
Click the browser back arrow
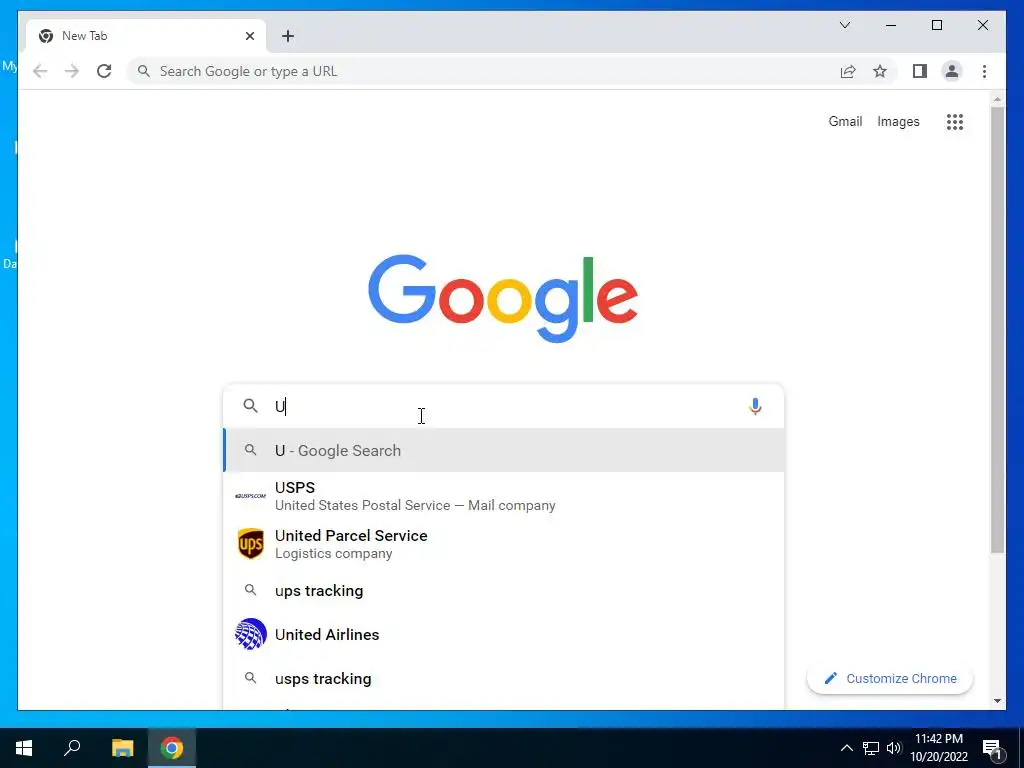click(40, 71)
